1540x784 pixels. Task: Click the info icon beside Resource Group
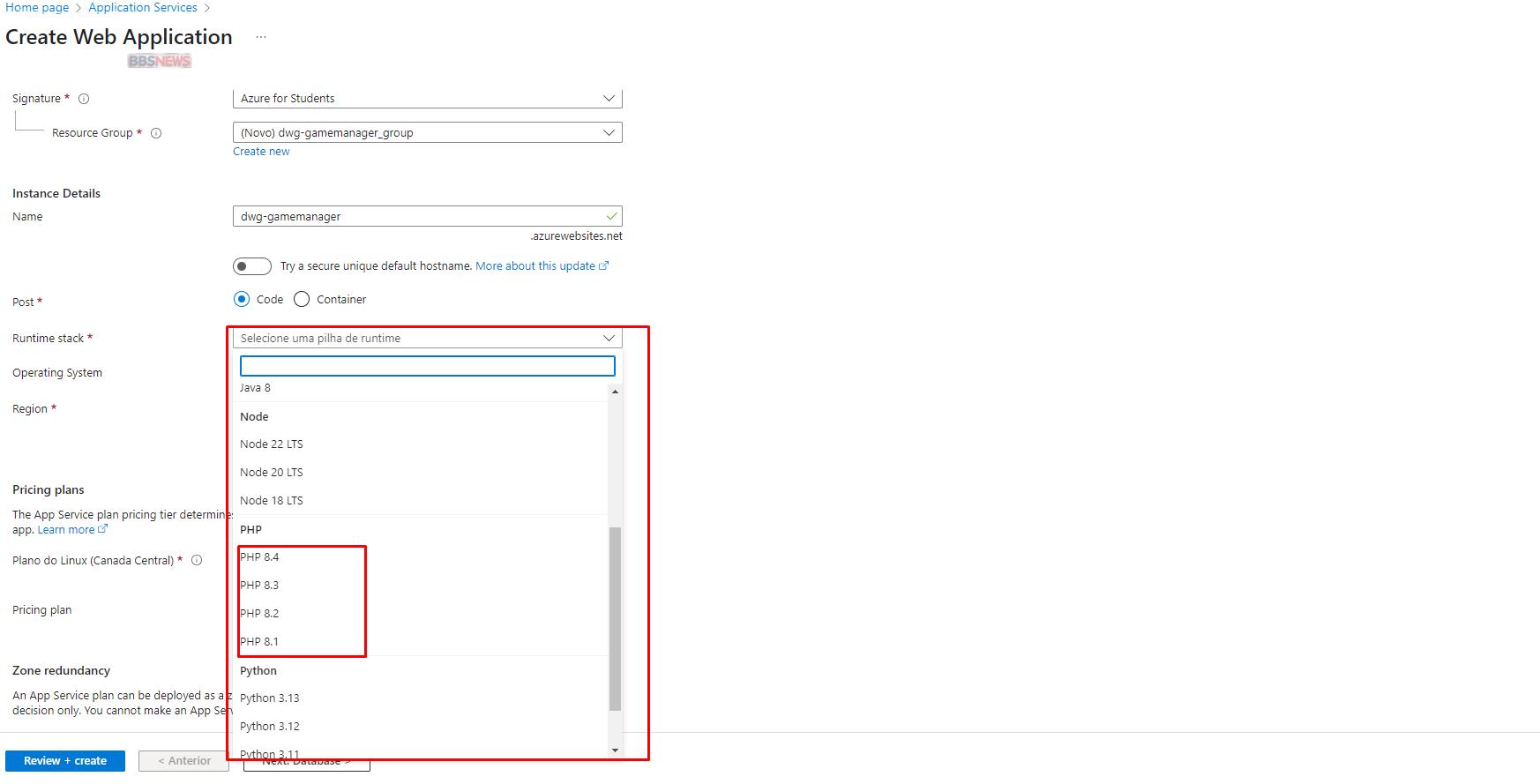(x=156, y=133)
